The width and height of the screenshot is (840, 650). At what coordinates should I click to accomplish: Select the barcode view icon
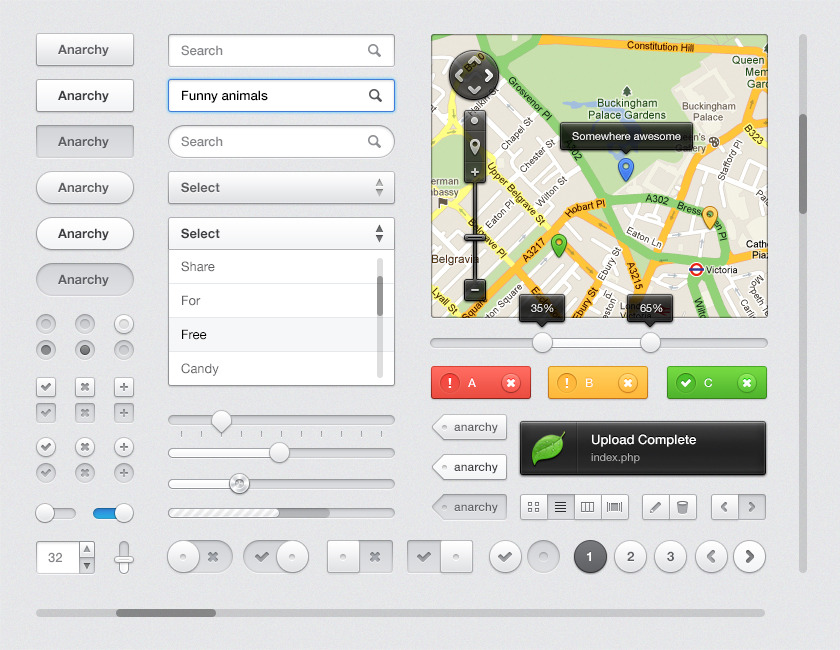pyautogui.click(x=614, y=507)
